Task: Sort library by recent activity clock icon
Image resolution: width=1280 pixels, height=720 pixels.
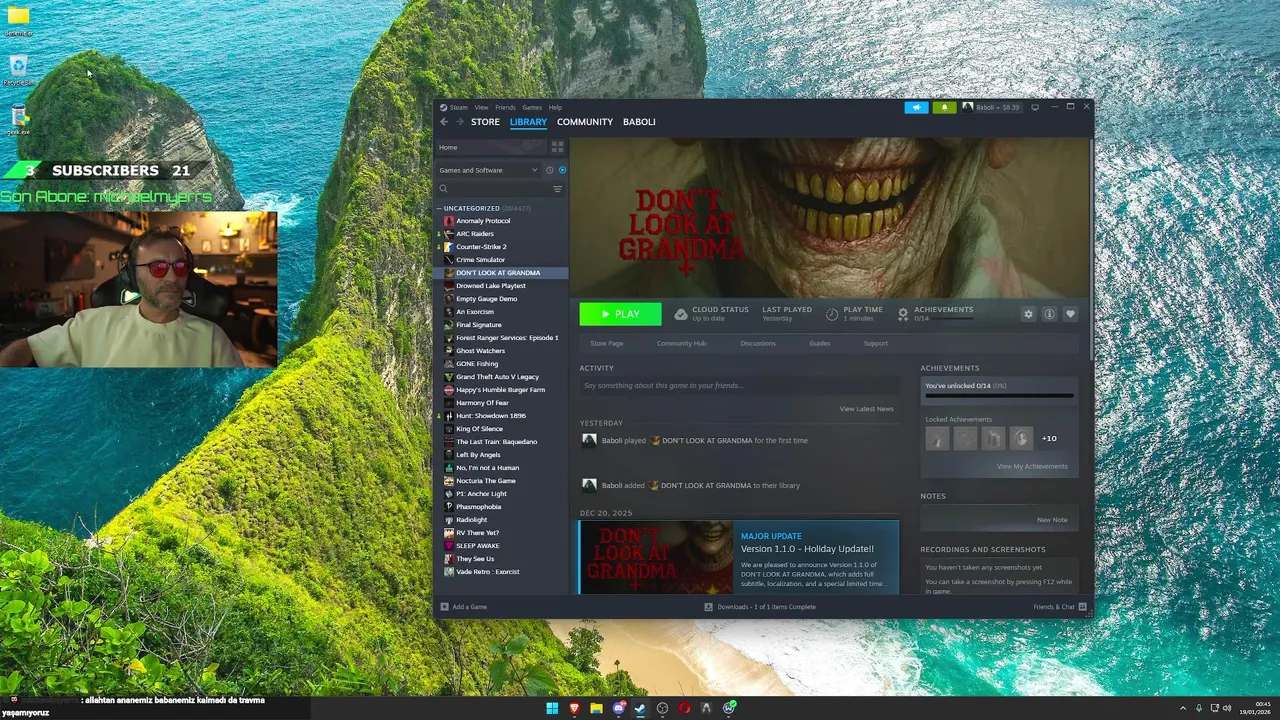Action: tap(549, 170)
